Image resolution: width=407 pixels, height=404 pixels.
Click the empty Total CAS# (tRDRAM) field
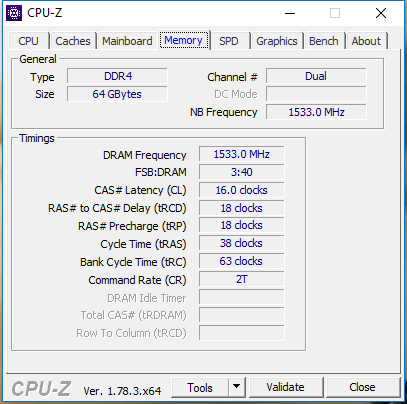pyautogui.click(x=242, y=315)
